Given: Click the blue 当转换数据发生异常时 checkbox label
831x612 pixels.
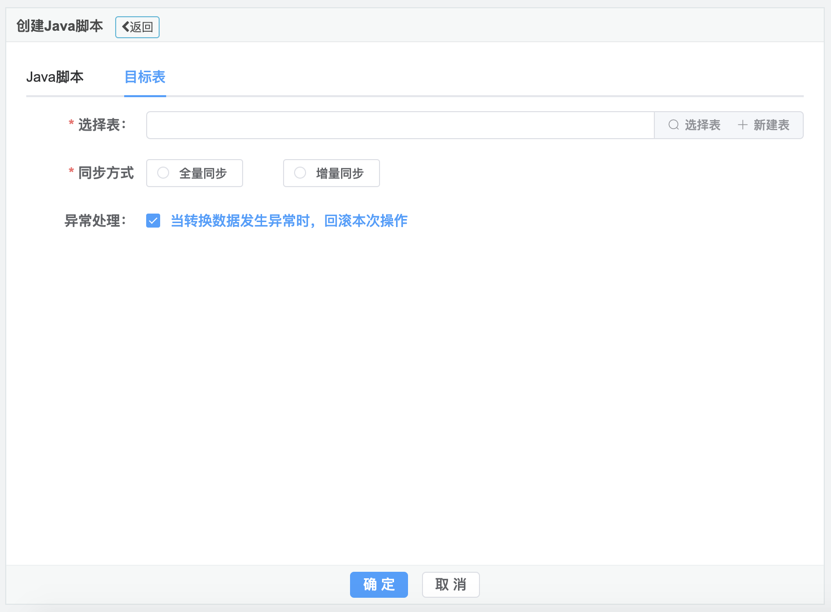Looking at the screenshot, I should coord(289,221).
